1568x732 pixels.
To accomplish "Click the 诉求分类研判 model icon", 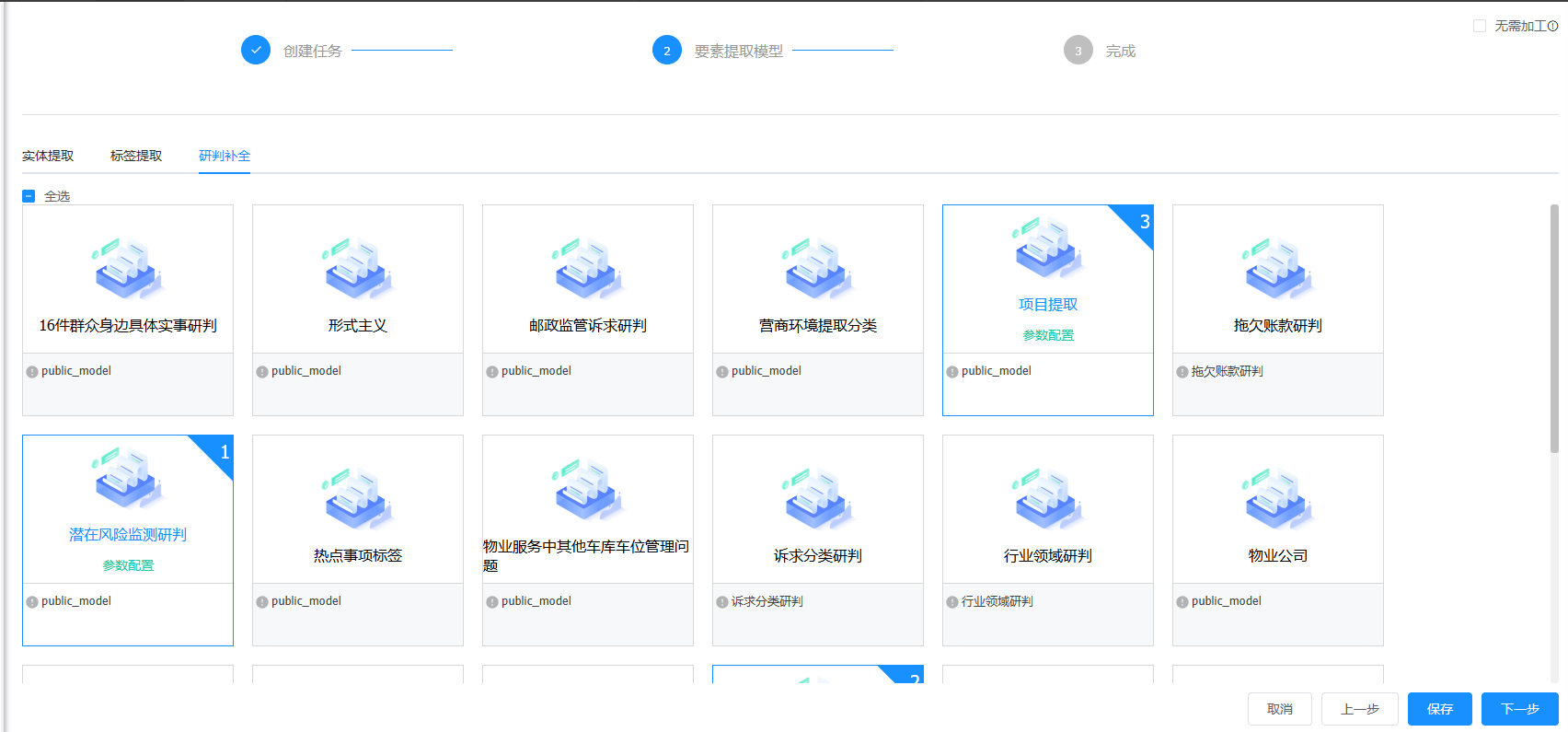I will click(x=818, y=498).
